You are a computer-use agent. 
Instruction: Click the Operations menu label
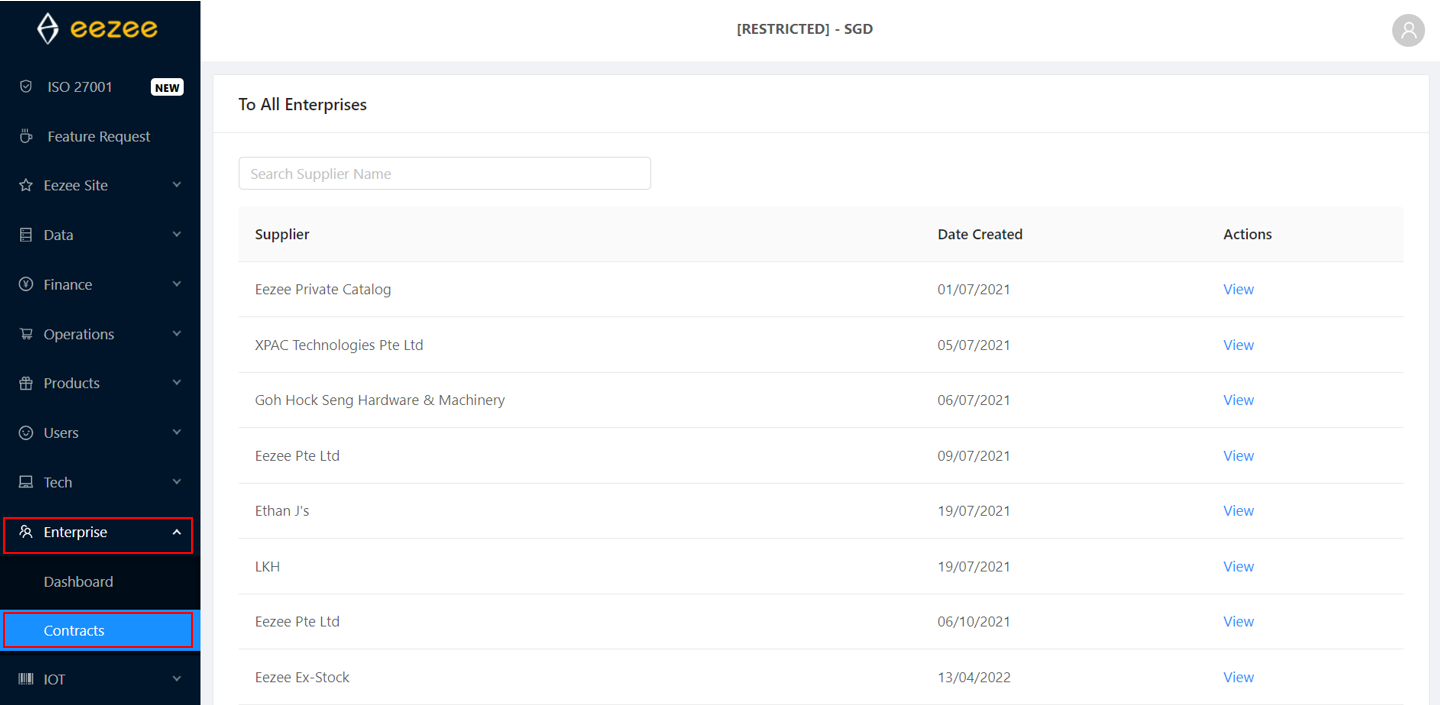click(x=79, y=334)
